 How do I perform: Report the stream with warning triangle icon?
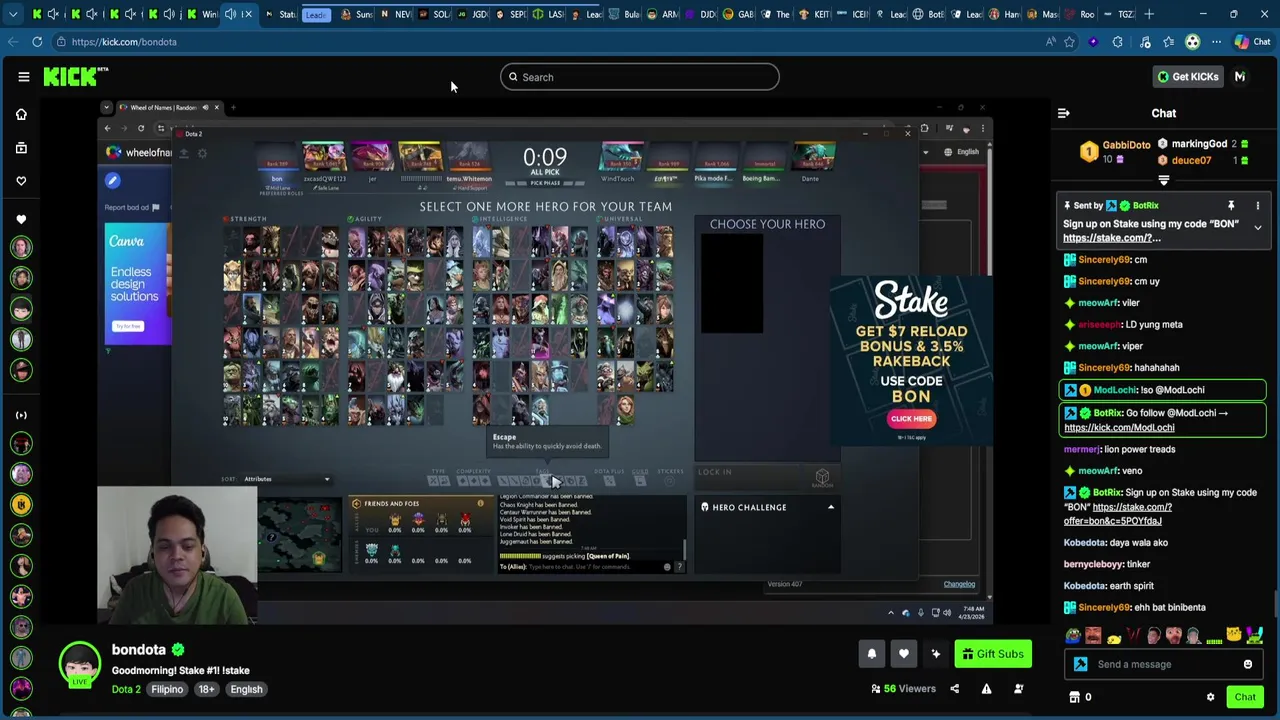pos(986,689)
